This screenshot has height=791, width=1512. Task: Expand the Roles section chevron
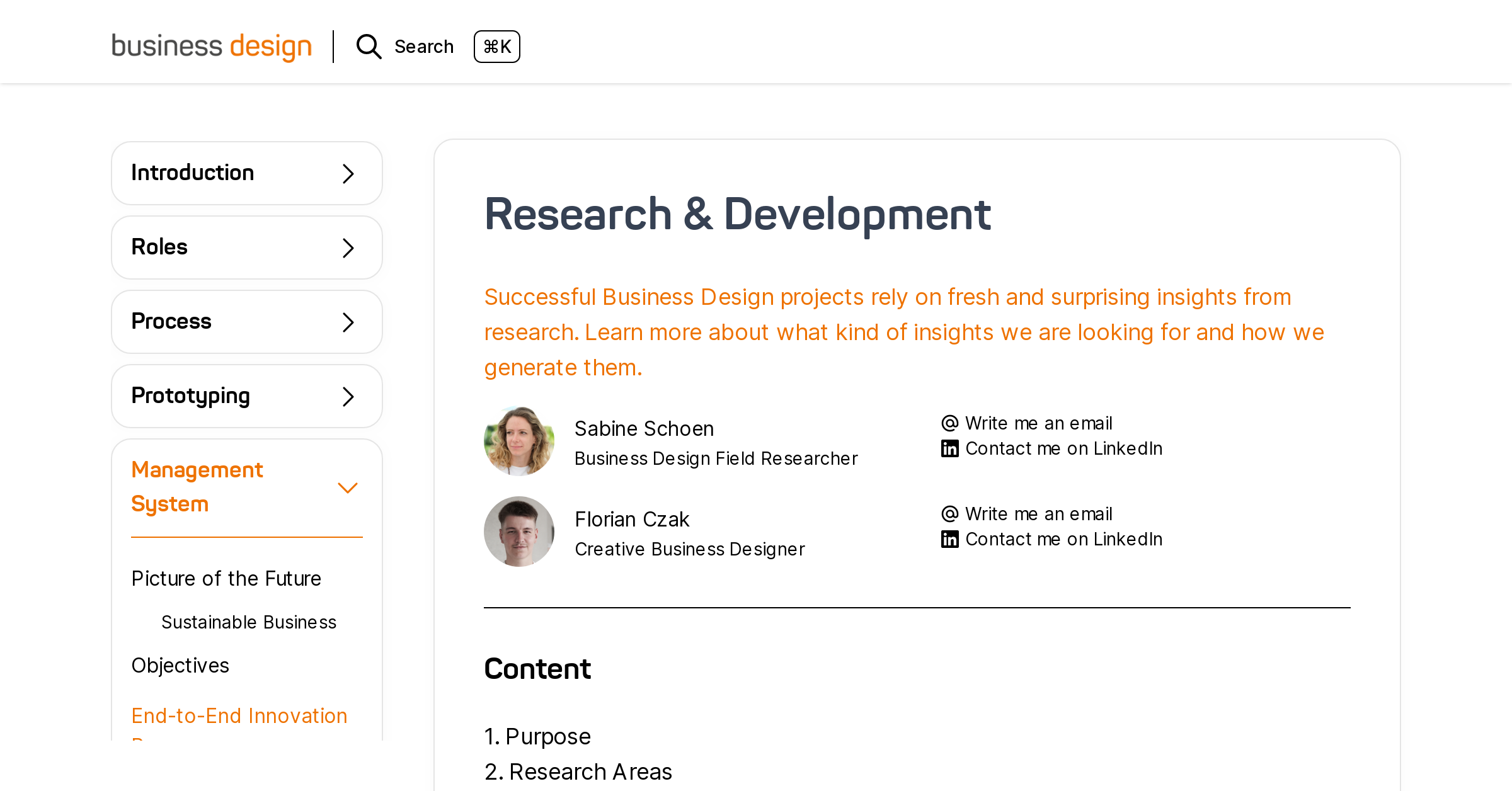coord(348,248)
